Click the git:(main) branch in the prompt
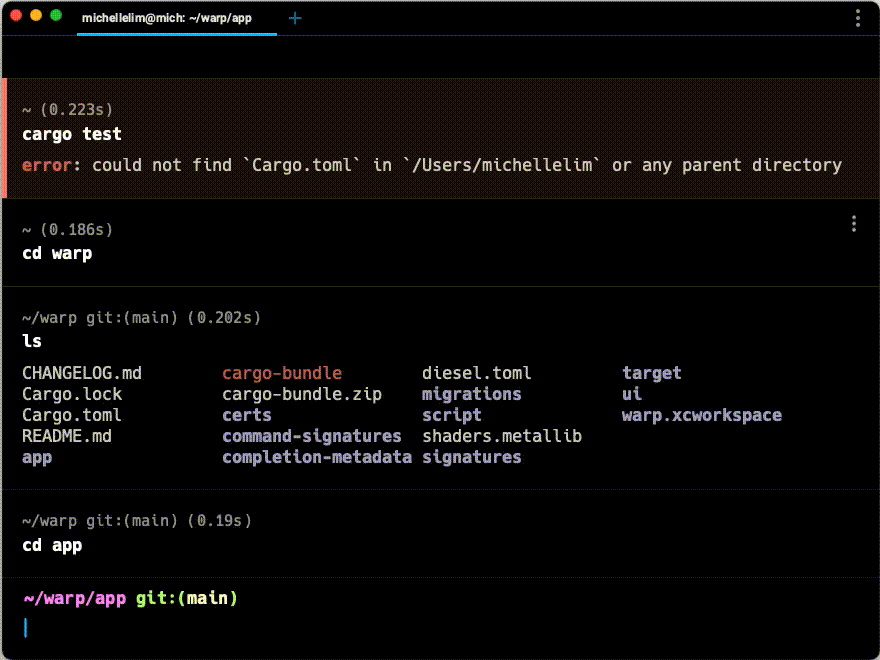Image resolution: width=880 pixels, height=660 pixels. [x=187, y=598]
